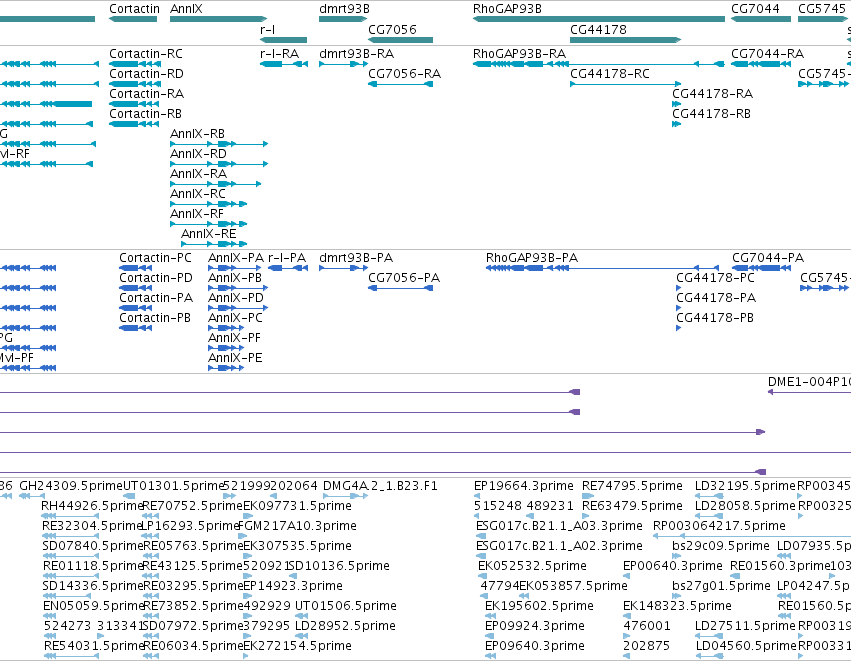Click the r-l-PA protein feature
Screen dimensions: 851x661
(x=288, y=268)
